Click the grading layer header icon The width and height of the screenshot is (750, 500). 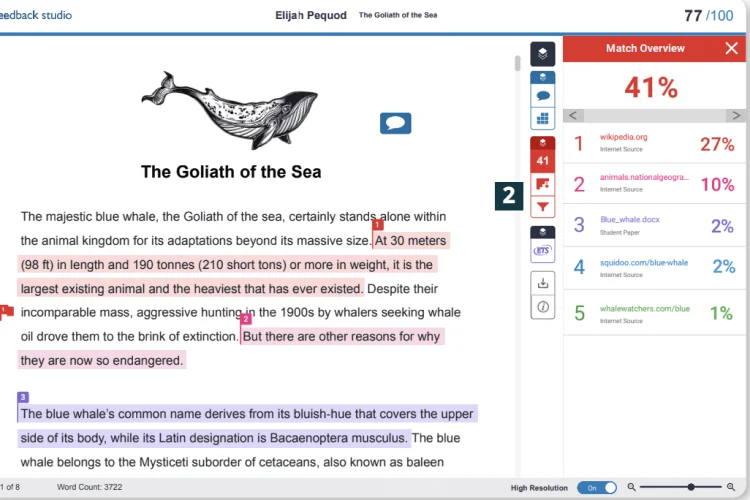542,77
